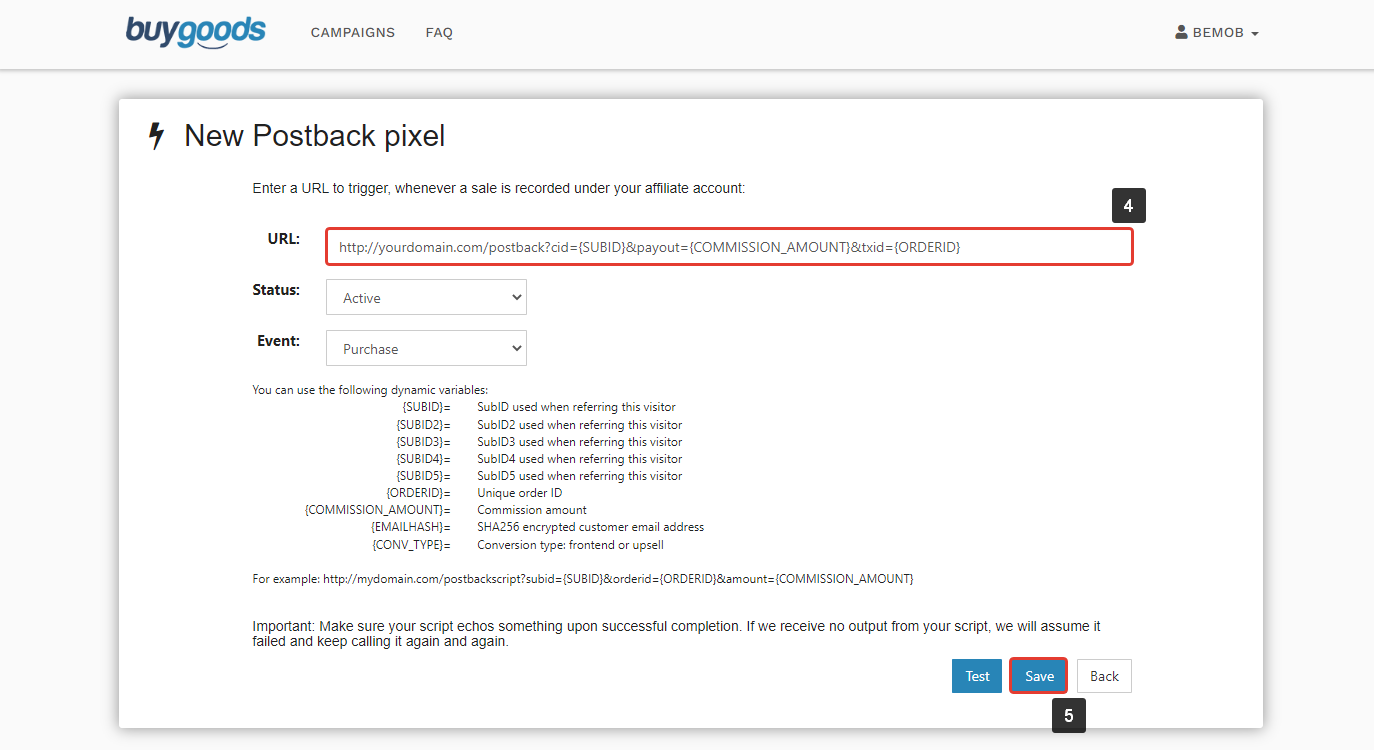Click the {ORDERID} dynamic variable label
This screenshot has width=1374, height=750.
pos(418,492)
